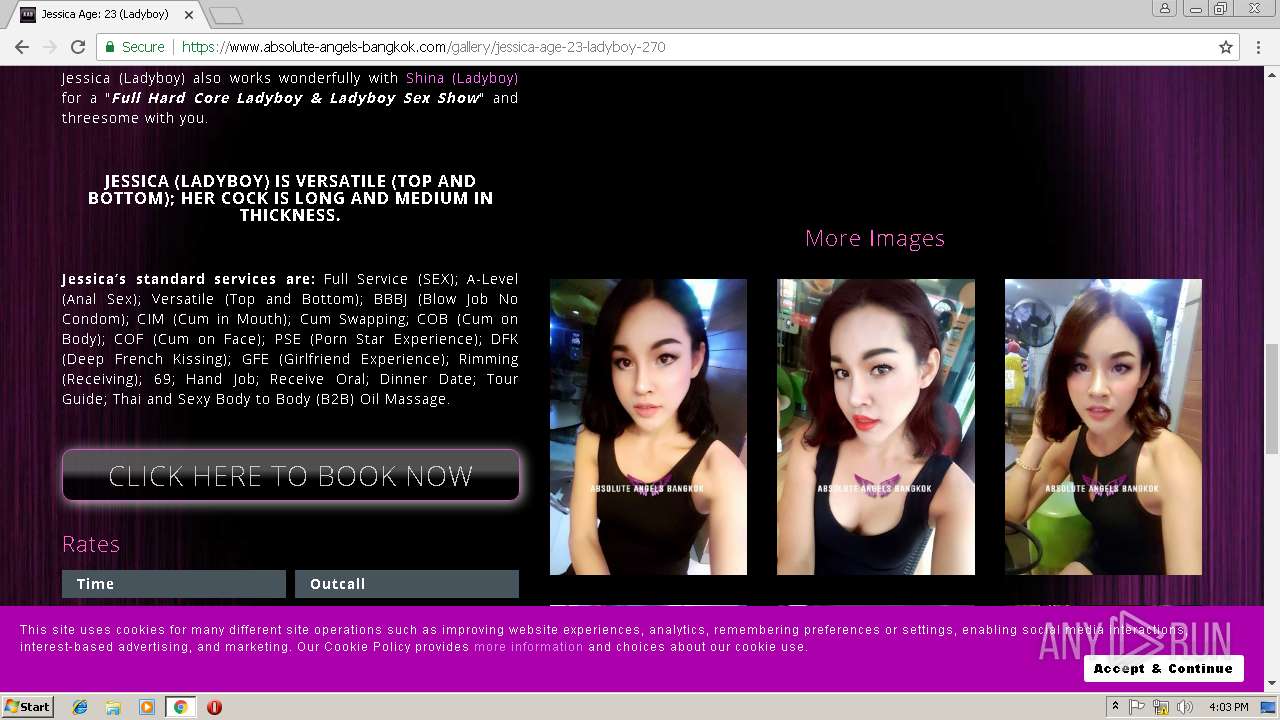
Task: Go forward with the browser arrow
Action: point(50,47)
